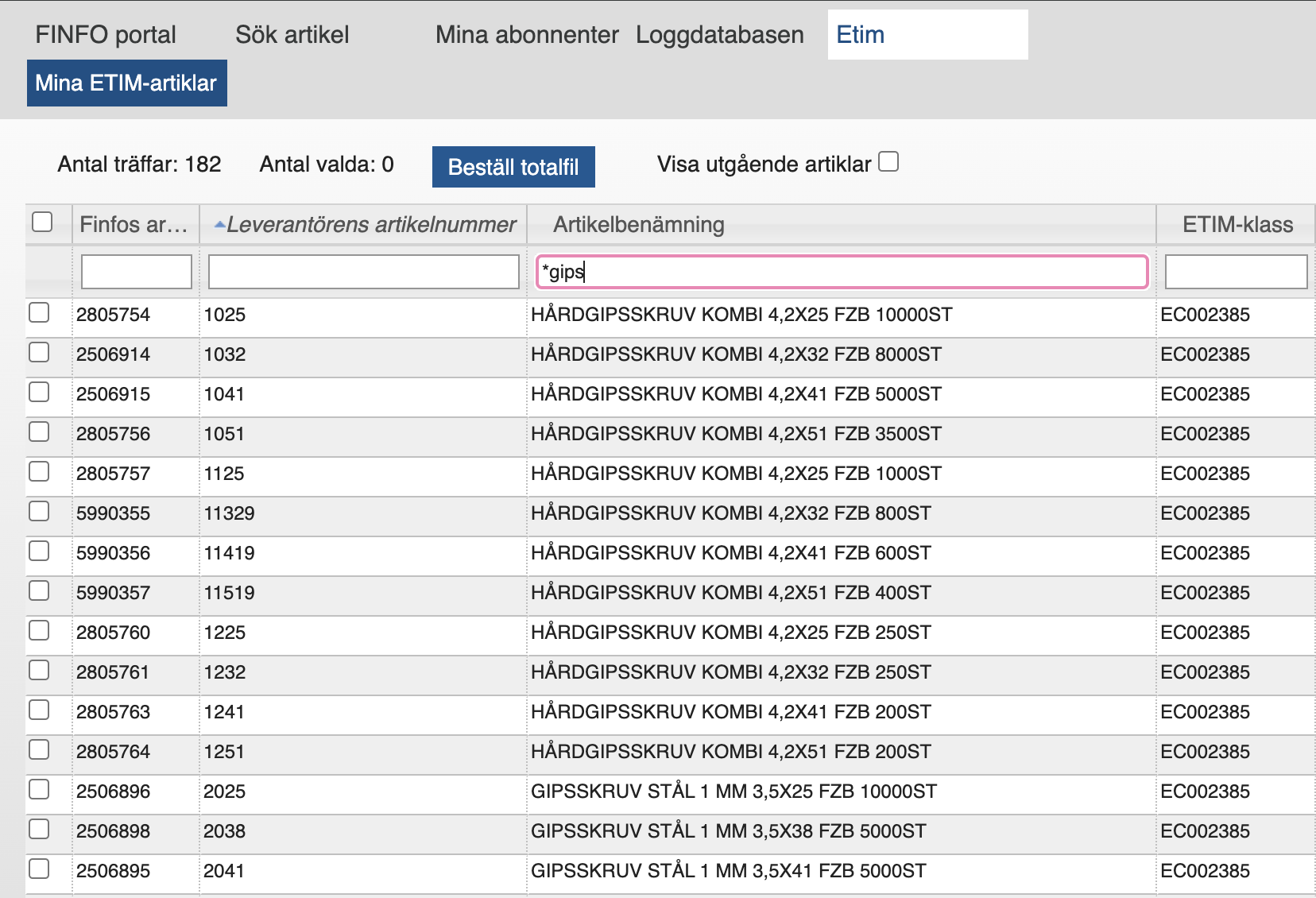The width and height of the screenshot is (1316, 898).
Task: Focus the ETIM-klass filter box
Action: pyautogui.click(x=1235, y=272)
